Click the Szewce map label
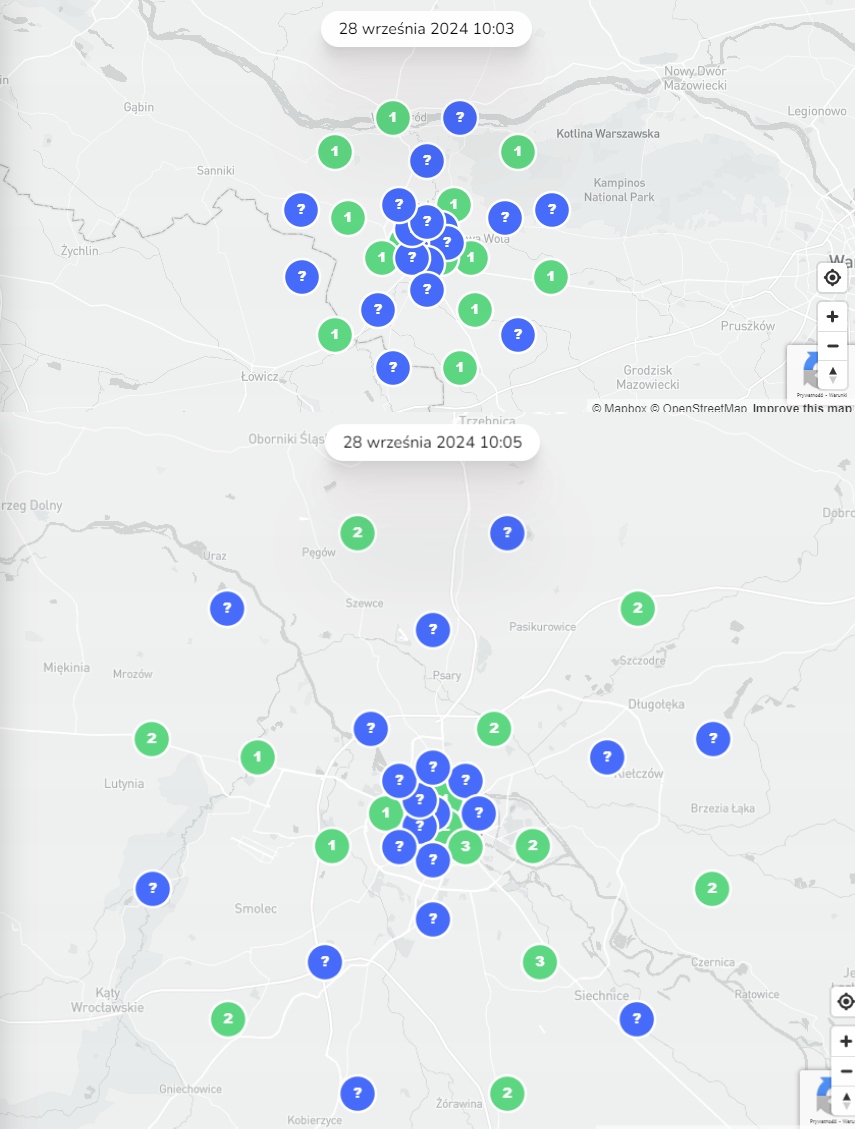This screenshot has height=1129, width=855. tap(364, 603)
